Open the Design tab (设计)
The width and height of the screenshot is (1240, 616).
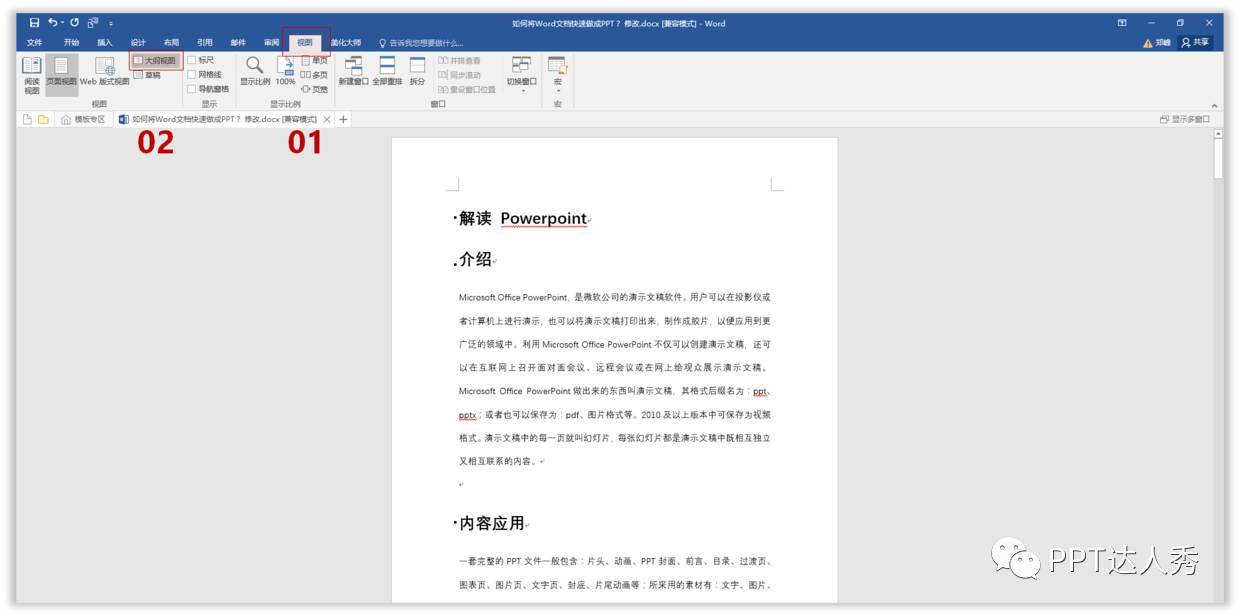(138, 43)
